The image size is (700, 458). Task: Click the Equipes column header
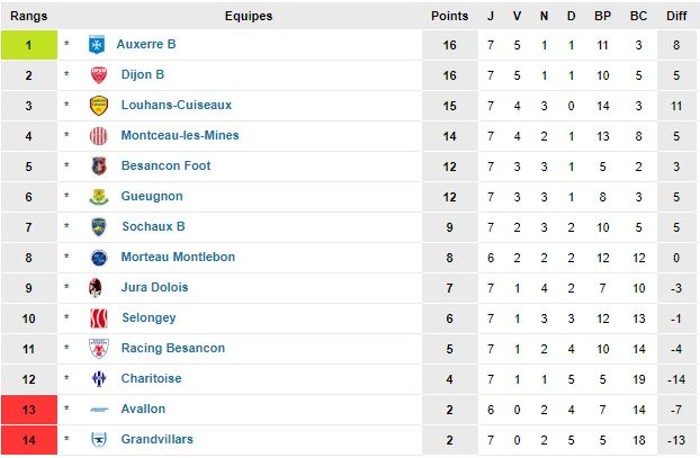pyautogui.click(x=248, y=16)
